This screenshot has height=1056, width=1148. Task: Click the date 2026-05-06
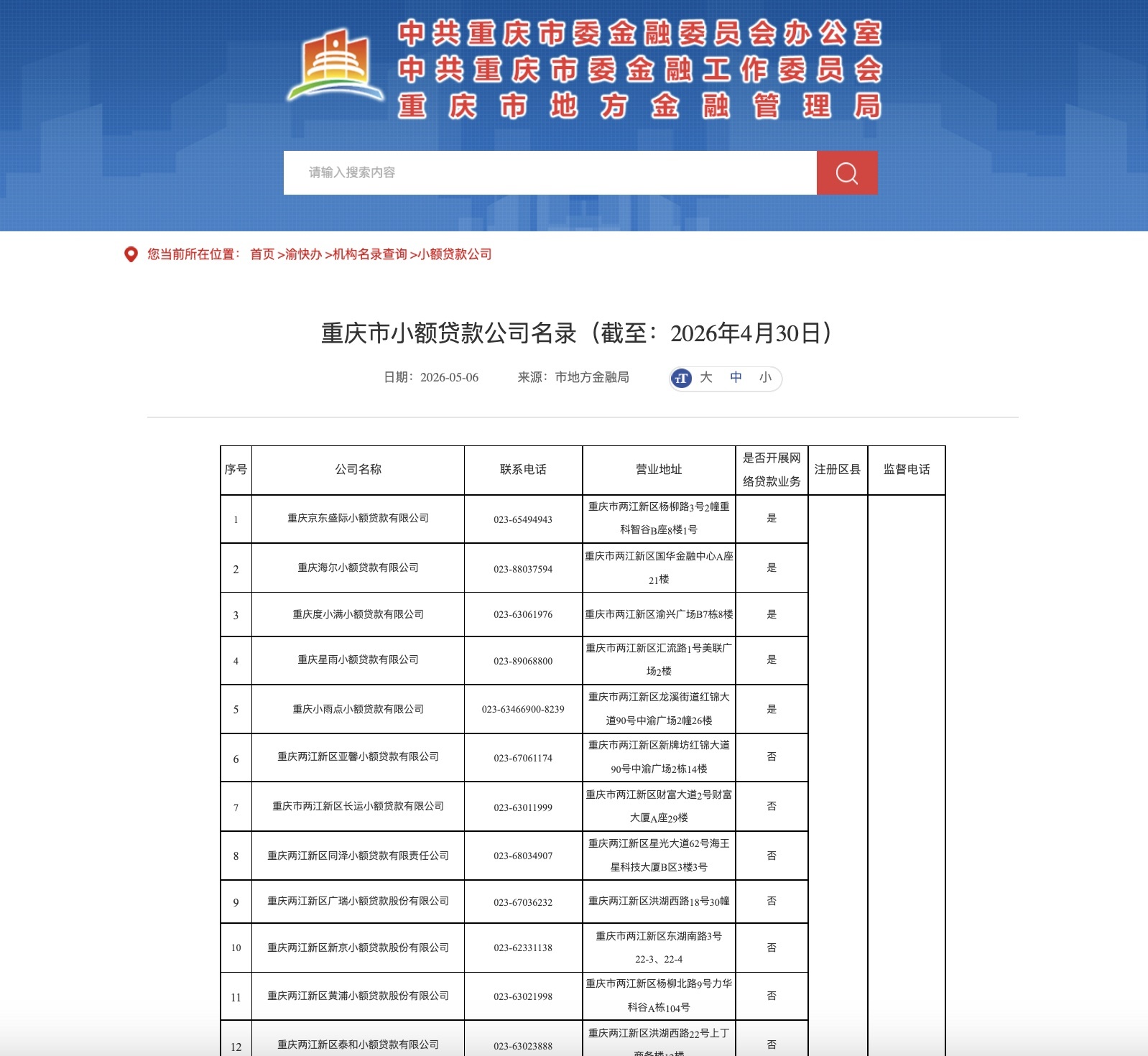(x=449, y=378)
